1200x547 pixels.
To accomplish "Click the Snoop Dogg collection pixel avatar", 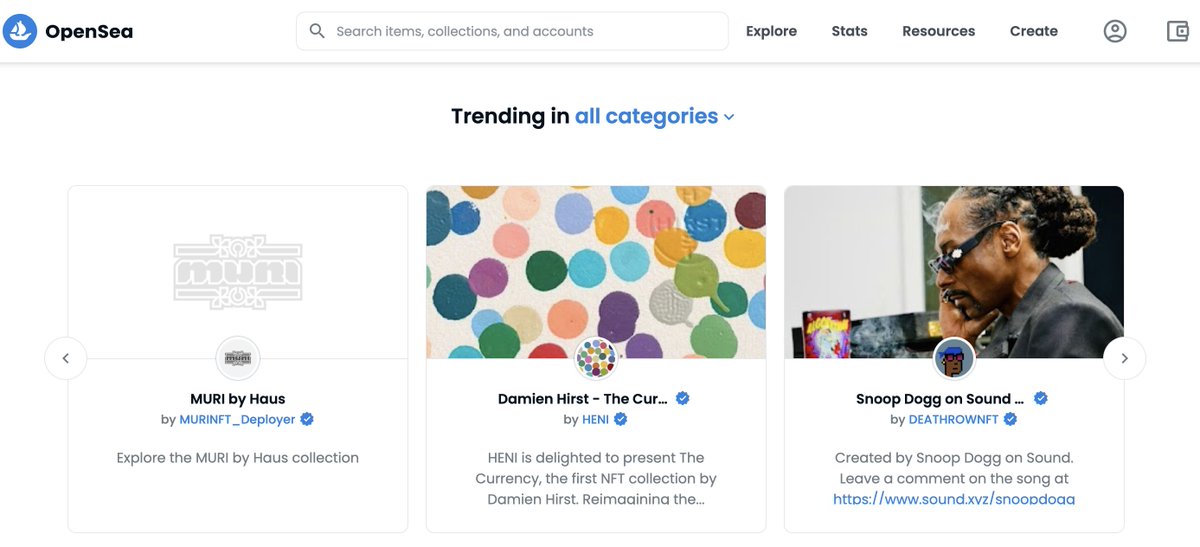I will click(x=954, y=358).
